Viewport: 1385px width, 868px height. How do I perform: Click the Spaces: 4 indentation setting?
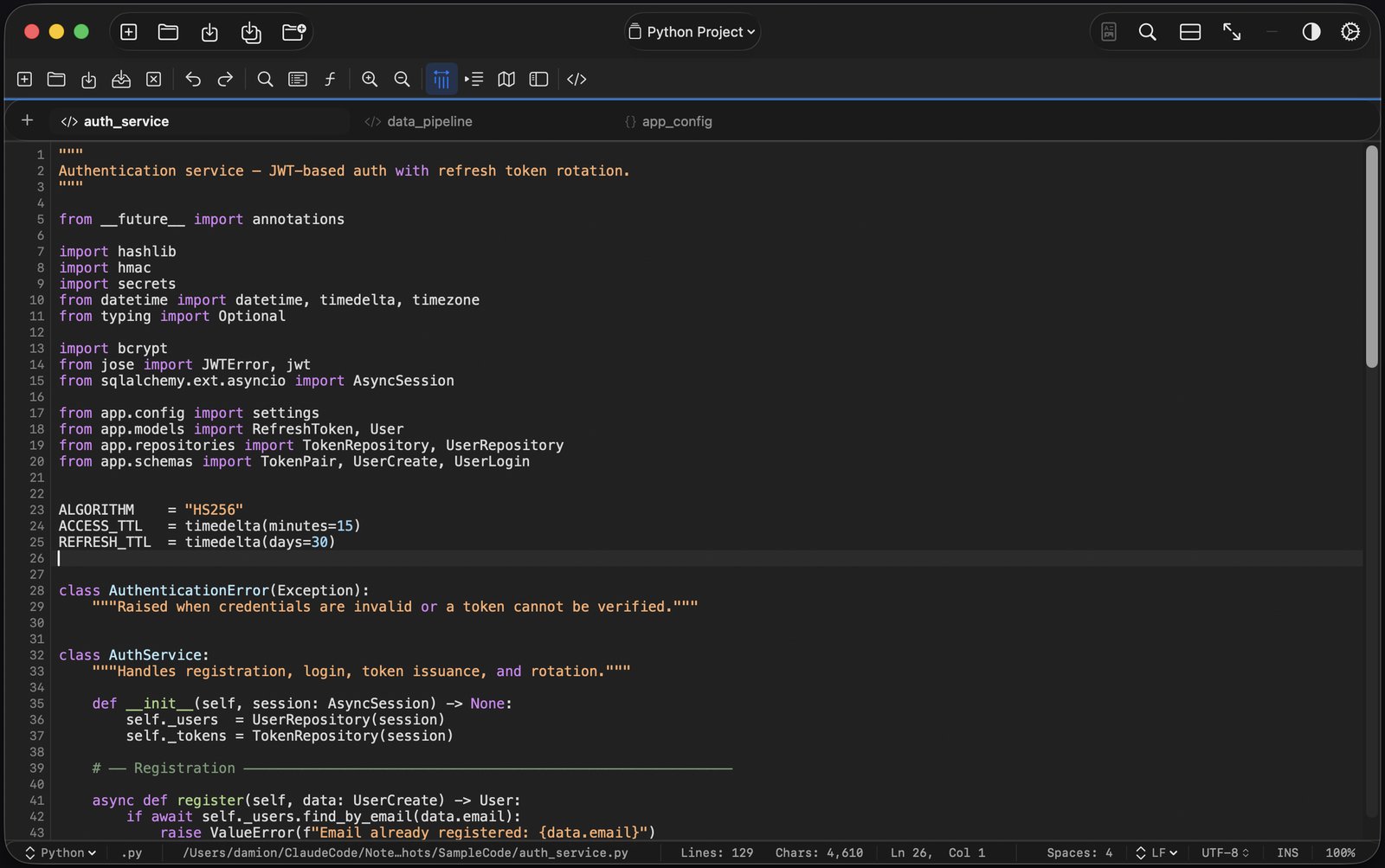pyautogui.click(x=1079, y=852)
